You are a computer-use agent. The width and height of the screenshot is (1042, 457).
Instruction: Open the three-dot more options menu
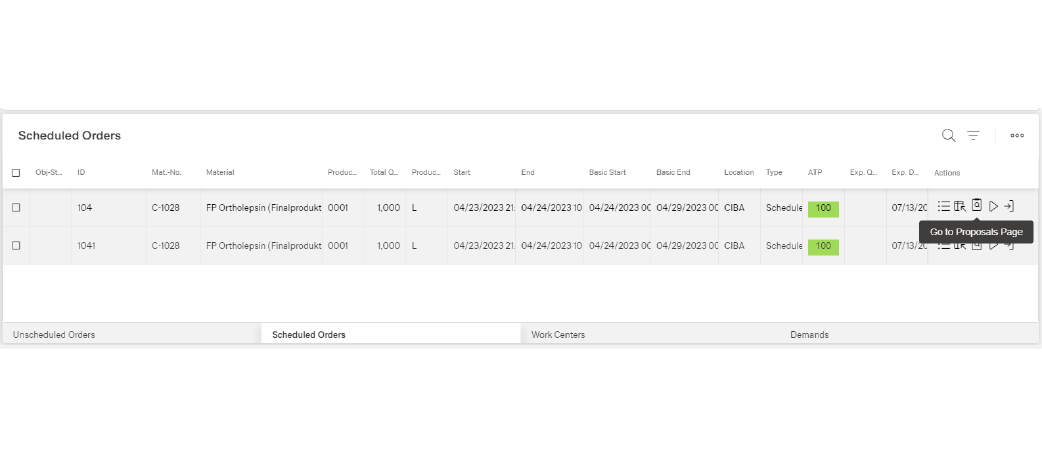coord(1017,135)
